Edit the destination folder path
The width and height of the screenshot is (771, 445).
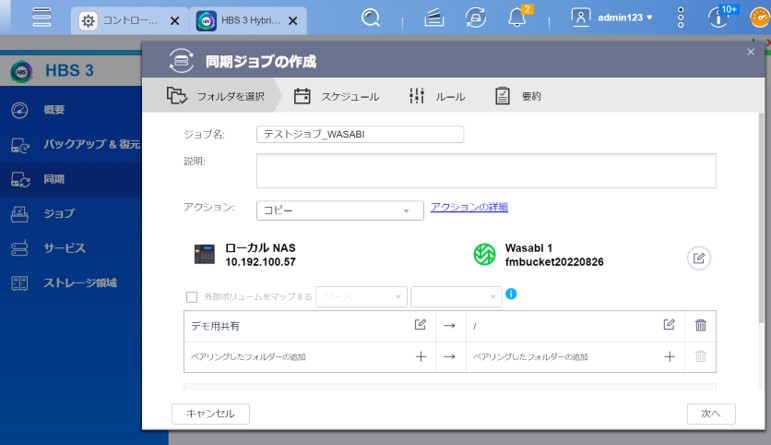[669, 325]
